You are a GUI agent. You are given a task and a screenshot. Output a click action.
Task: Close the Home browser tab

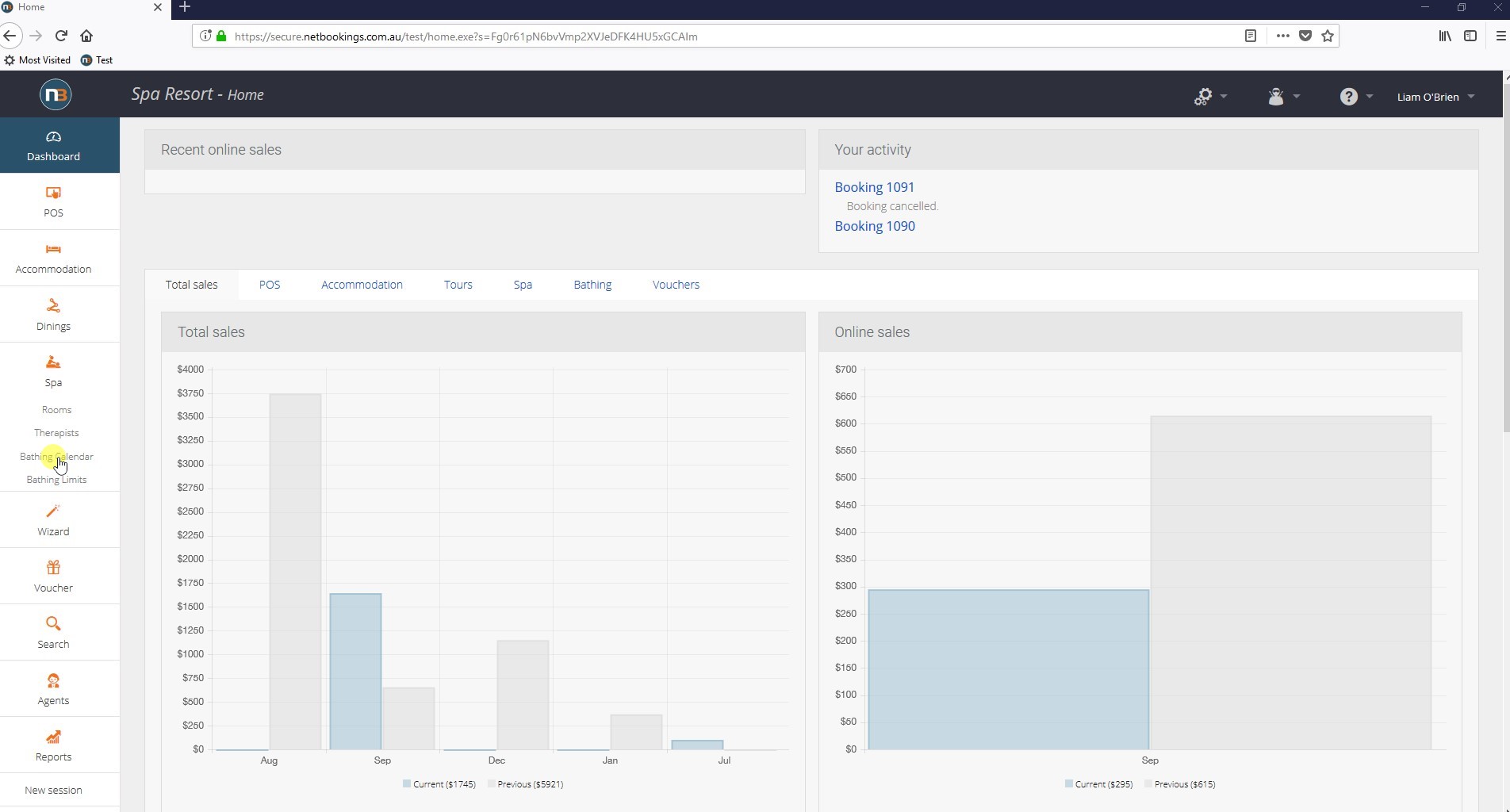pyautogui.click(x=157, y=7)
